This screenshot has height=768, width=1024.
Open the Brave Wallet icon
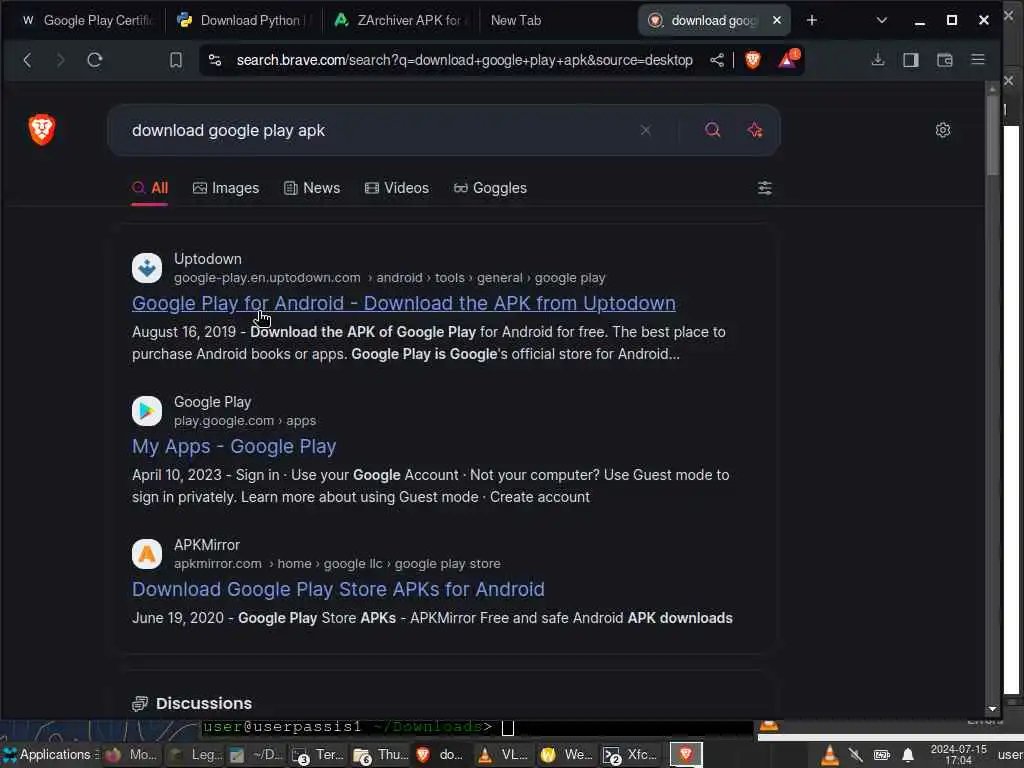tap(944, 60)
